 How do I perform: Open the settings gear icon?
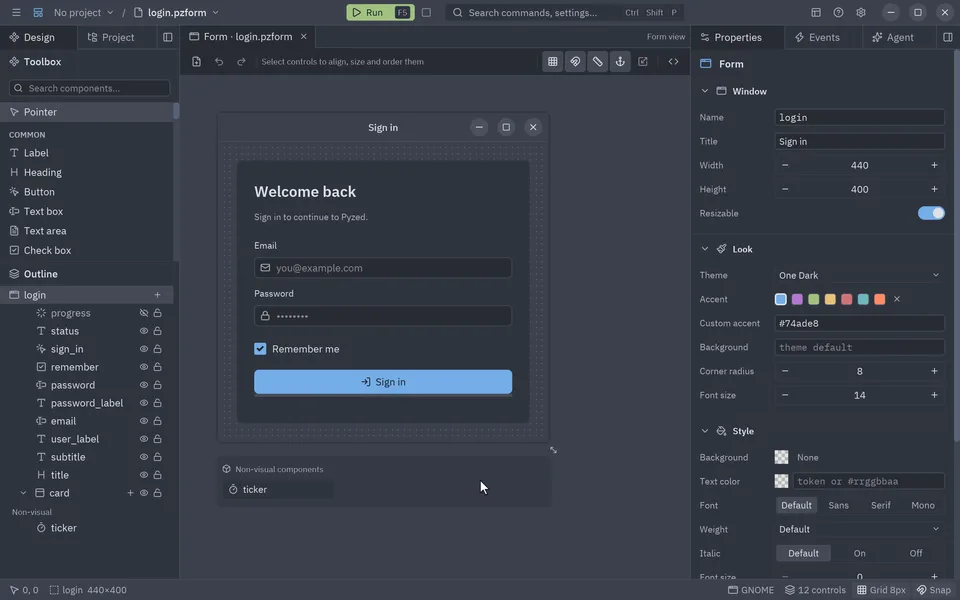(x=861, y=12)
